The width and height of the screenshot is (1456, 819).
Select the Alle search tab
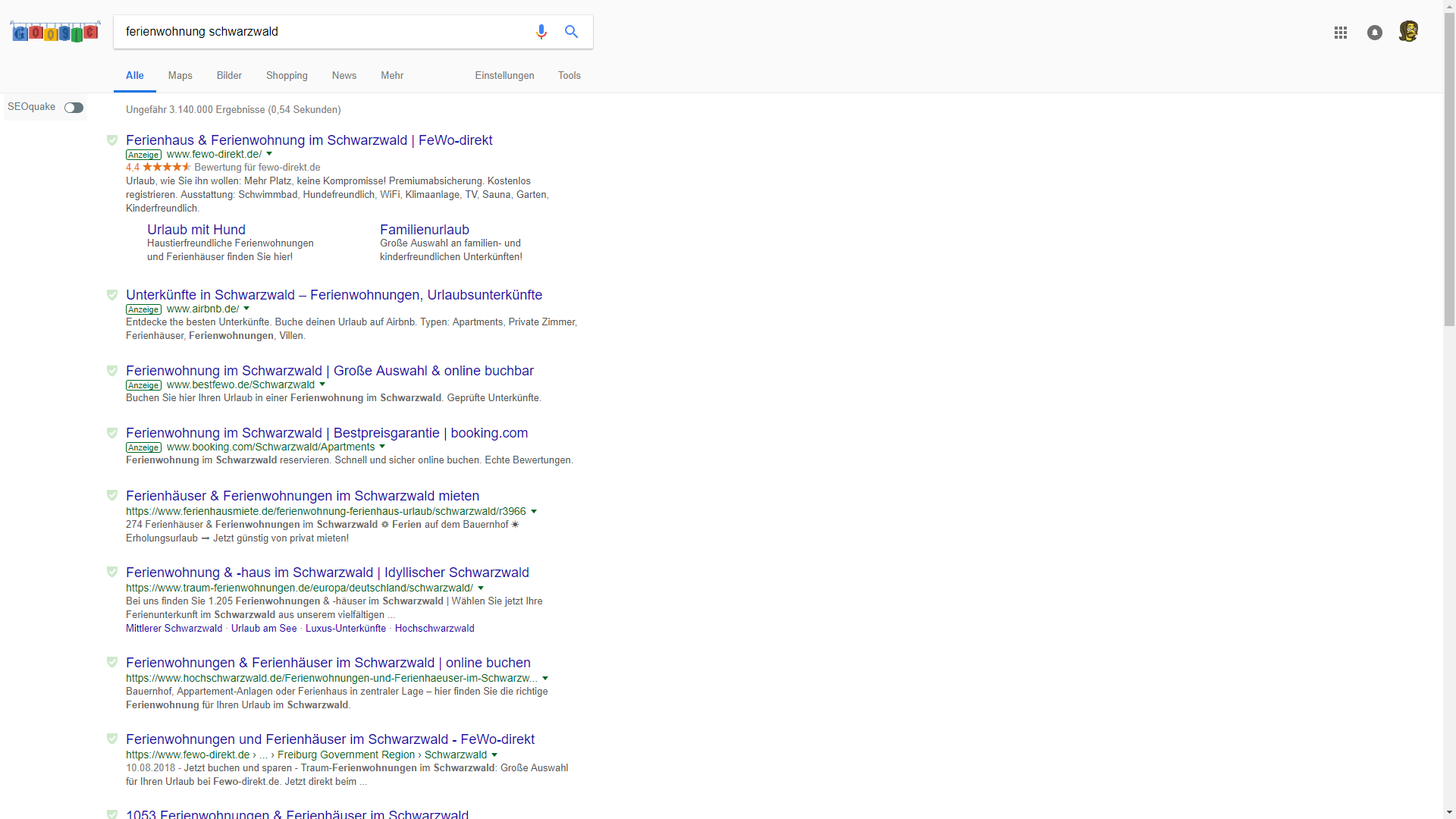pyautogui.click(x=135, y=76)
